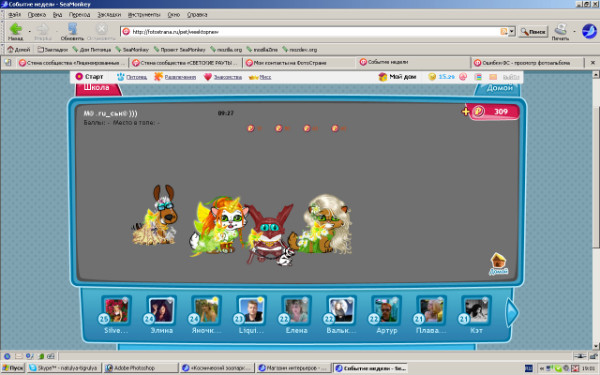
Task: Open the Skype taskbar item
Action: pos(64,368)
